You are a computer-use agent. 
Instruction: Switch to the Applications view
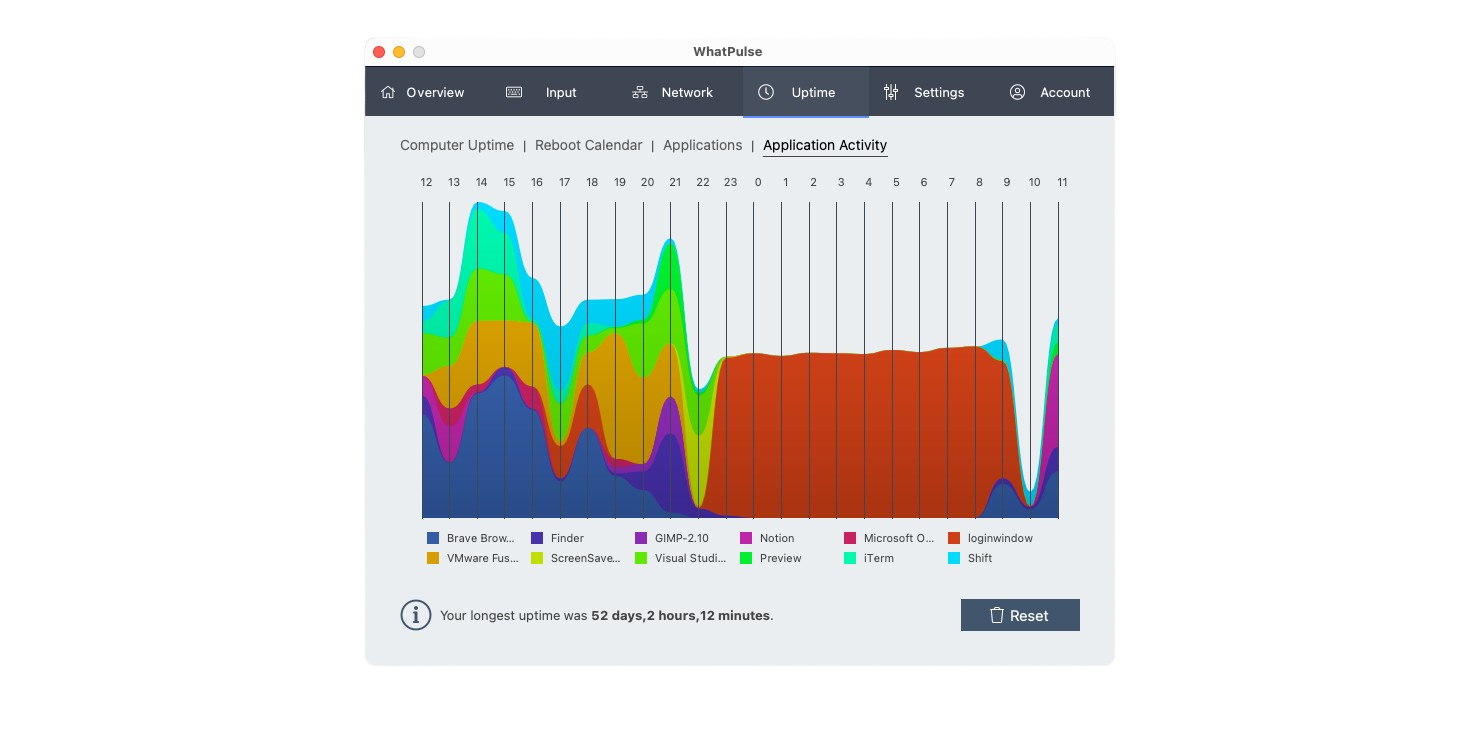pyautogui.click(x=702, y=145)
